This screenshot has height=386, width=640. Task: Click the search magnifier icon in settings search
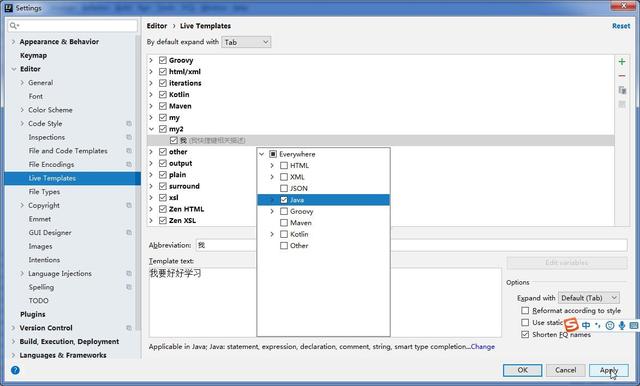pos(13,26)
